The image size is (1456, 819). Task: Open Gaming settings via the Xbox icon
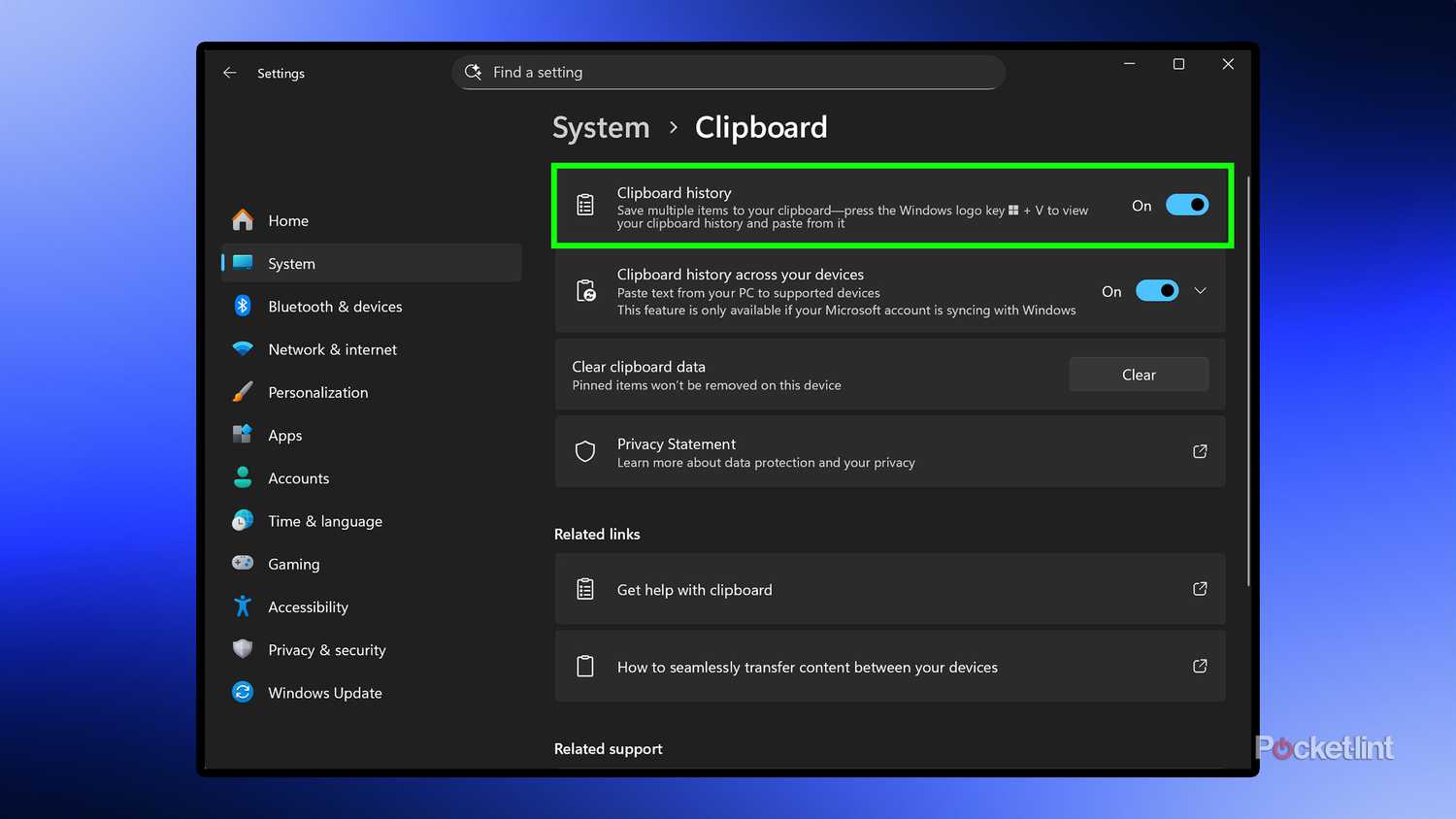tap(242, 564)
